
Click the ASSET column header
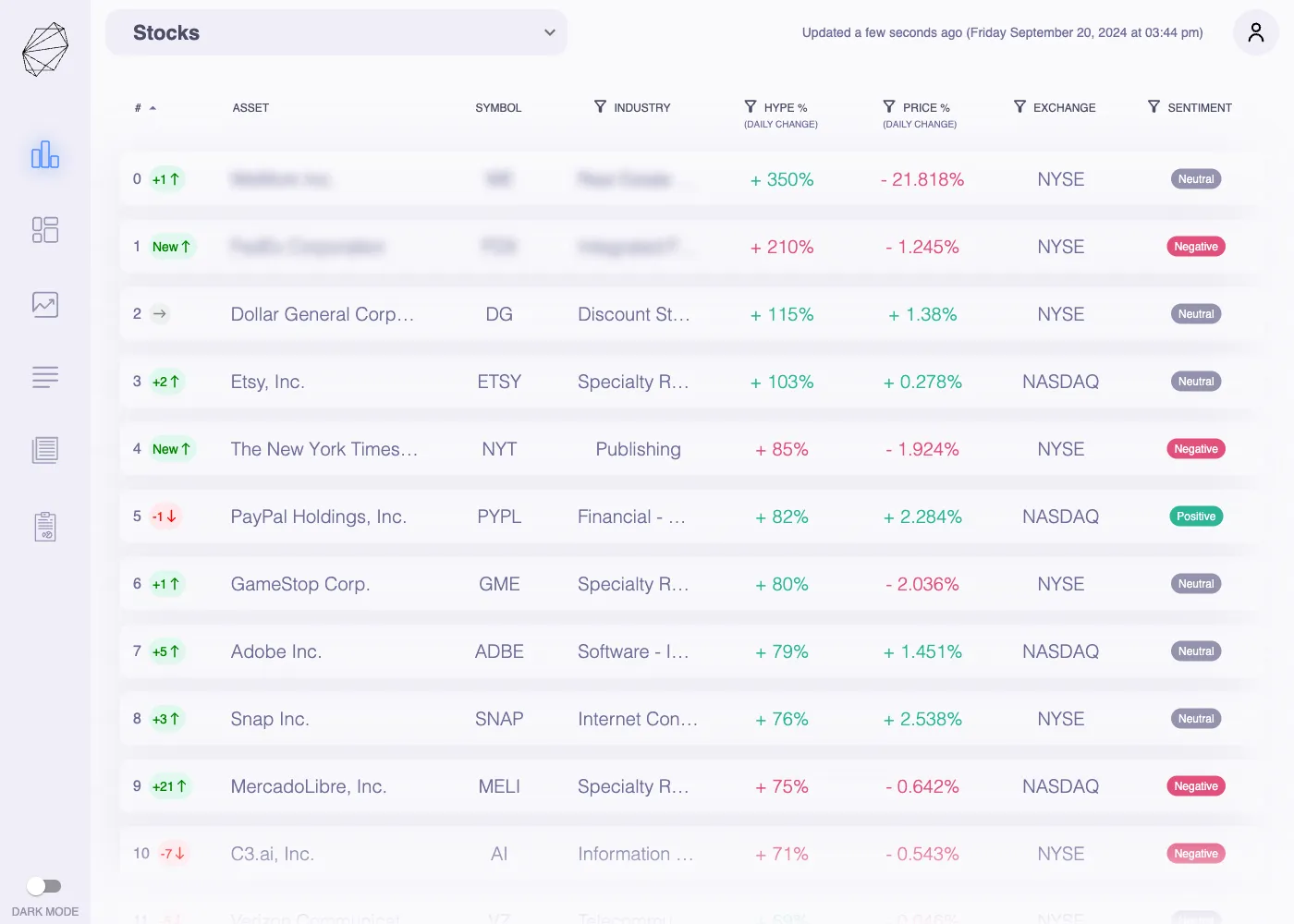coord(250,108)
